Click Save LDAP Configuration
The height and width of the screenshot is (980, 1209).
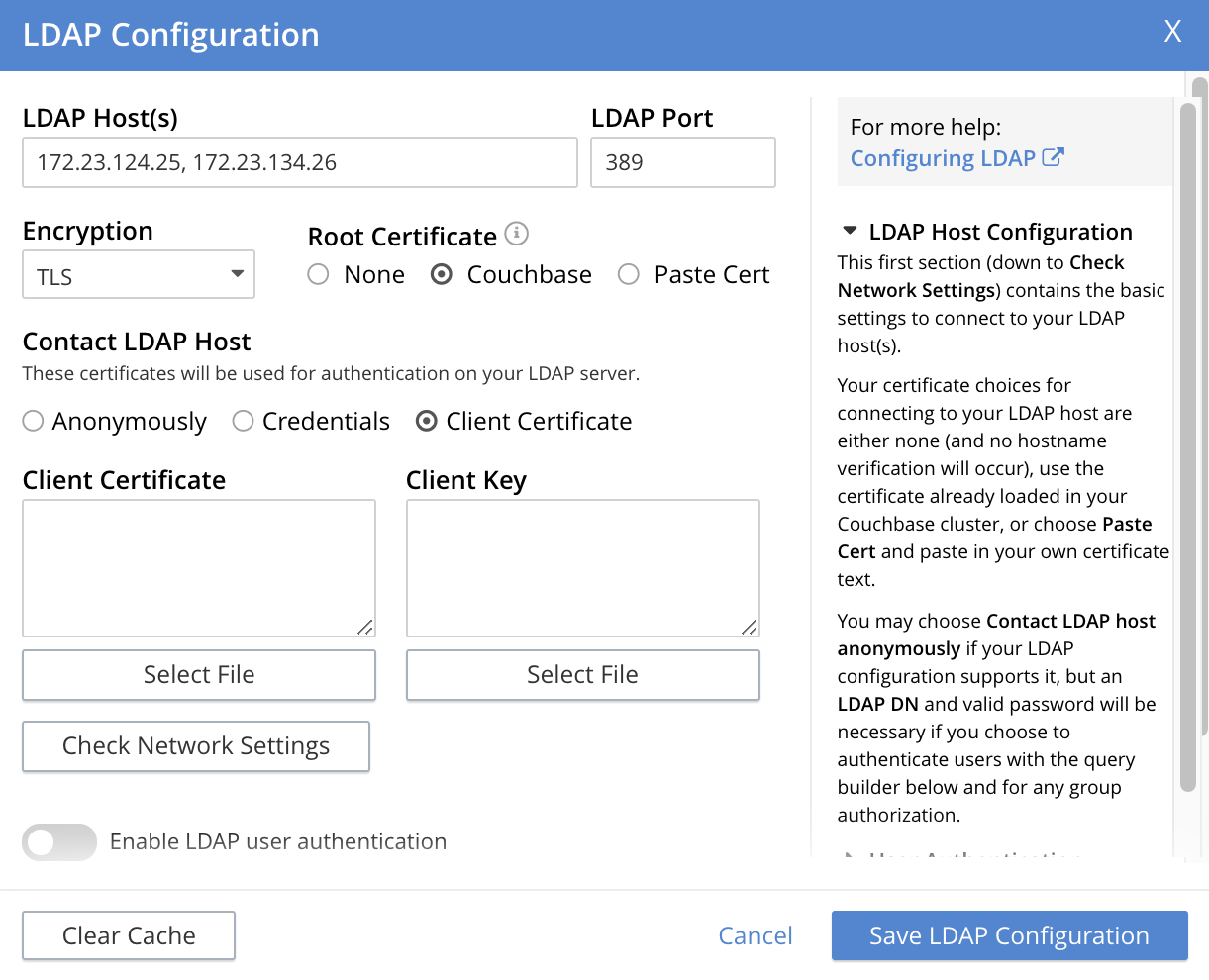pyautogui.click(x=1008, y=935)
